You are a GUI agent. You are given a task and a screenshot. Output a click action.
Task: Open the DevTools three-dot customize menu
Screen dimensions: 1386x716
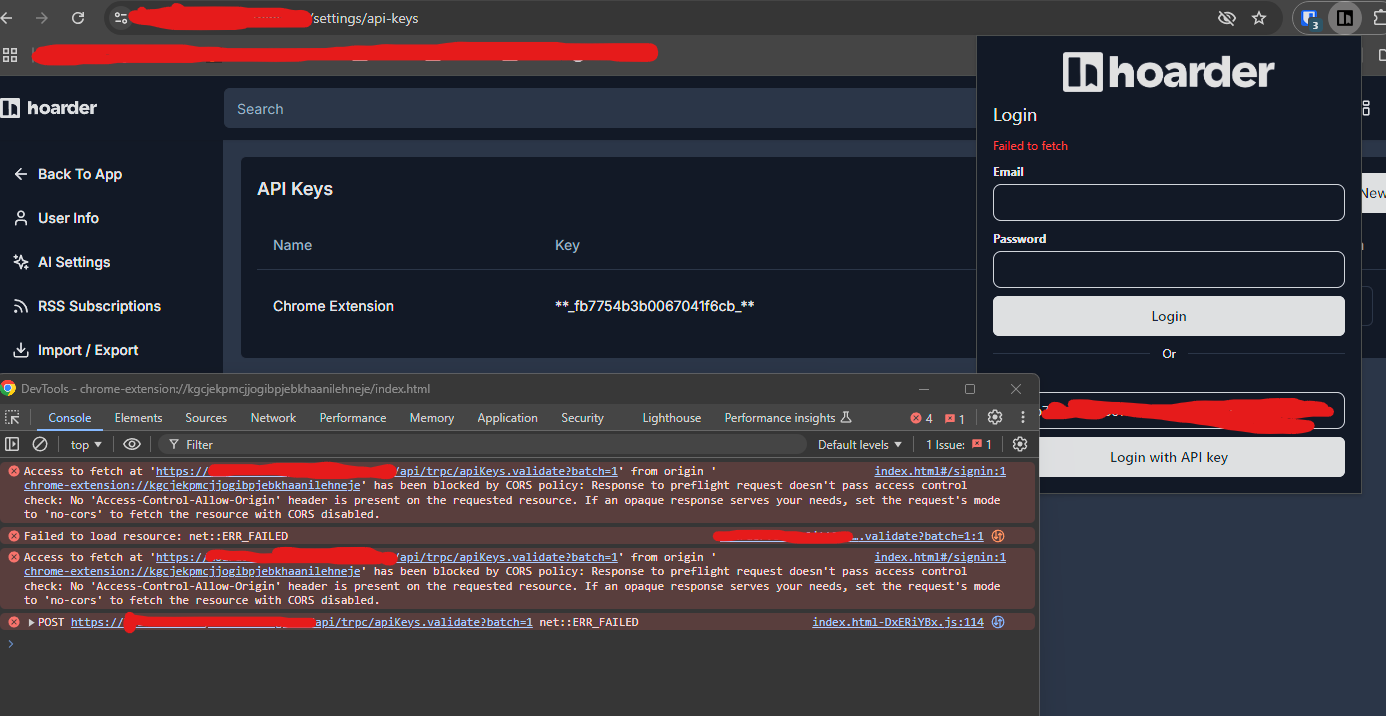[1023, 418]
